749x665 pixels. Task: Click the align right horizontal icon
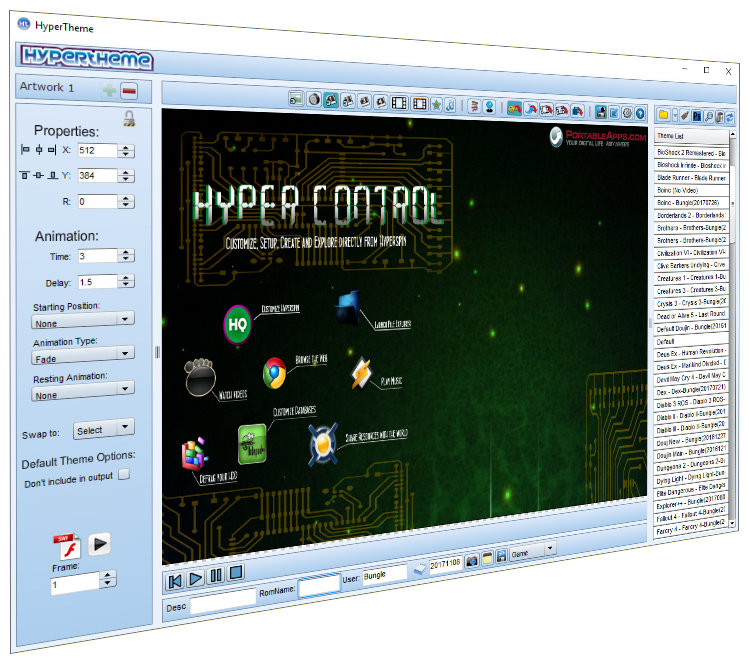(52, 150)
